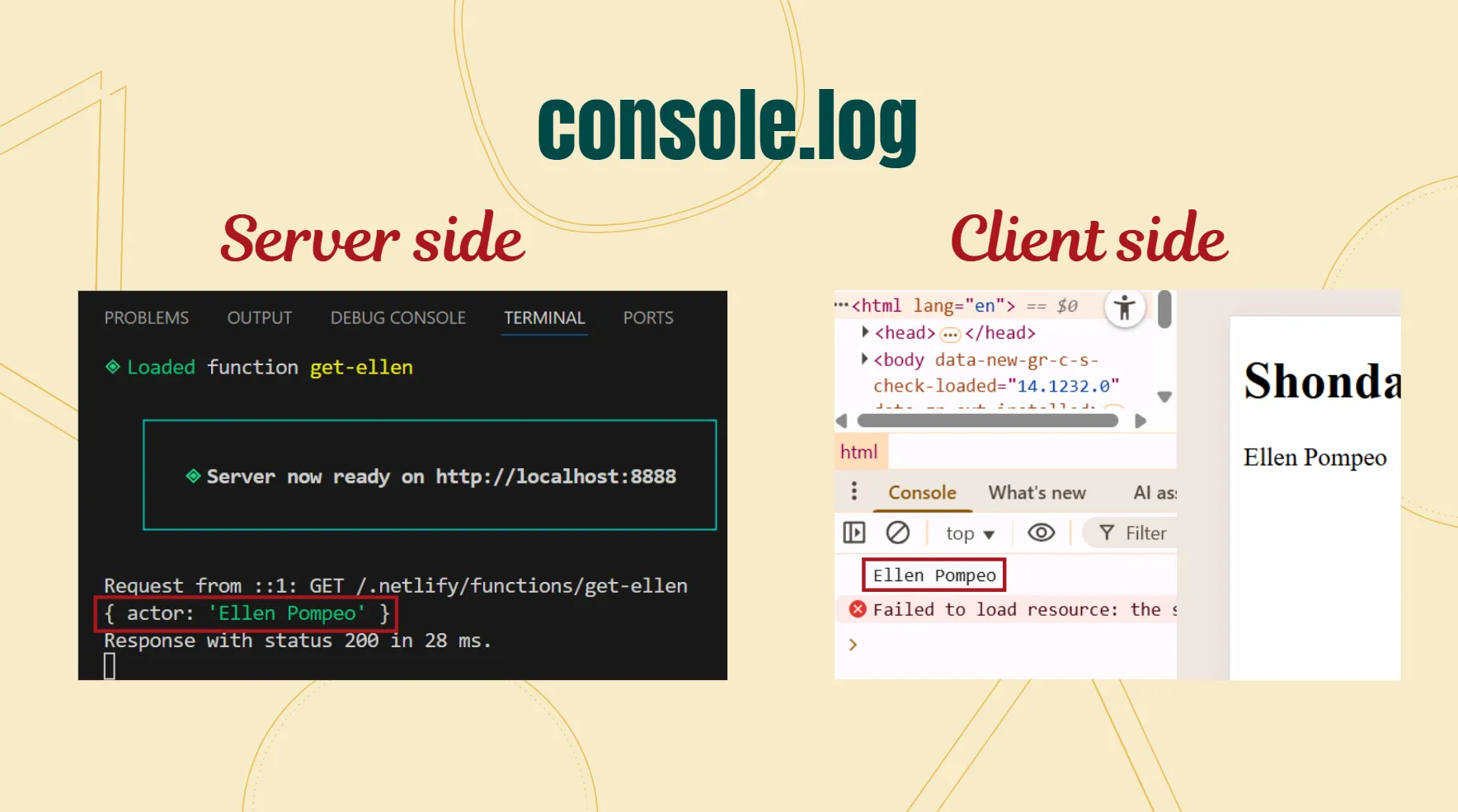This screenshot has width=1458, height=812.
Task: Create a live expression with the eye icon
Action: coord(1041,533)
